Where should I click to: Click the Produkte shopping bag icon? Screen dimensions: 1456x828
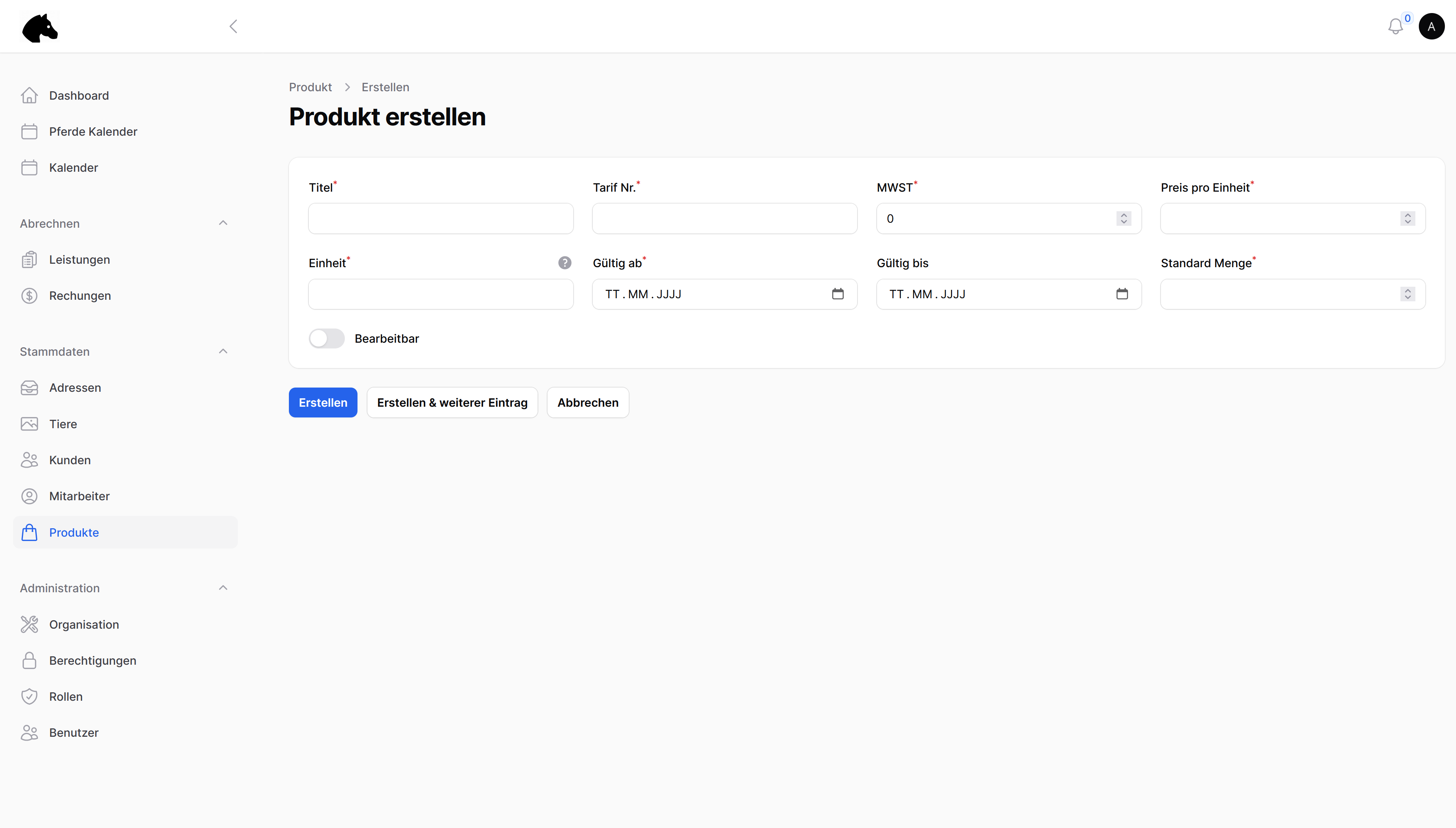[29, 532]
